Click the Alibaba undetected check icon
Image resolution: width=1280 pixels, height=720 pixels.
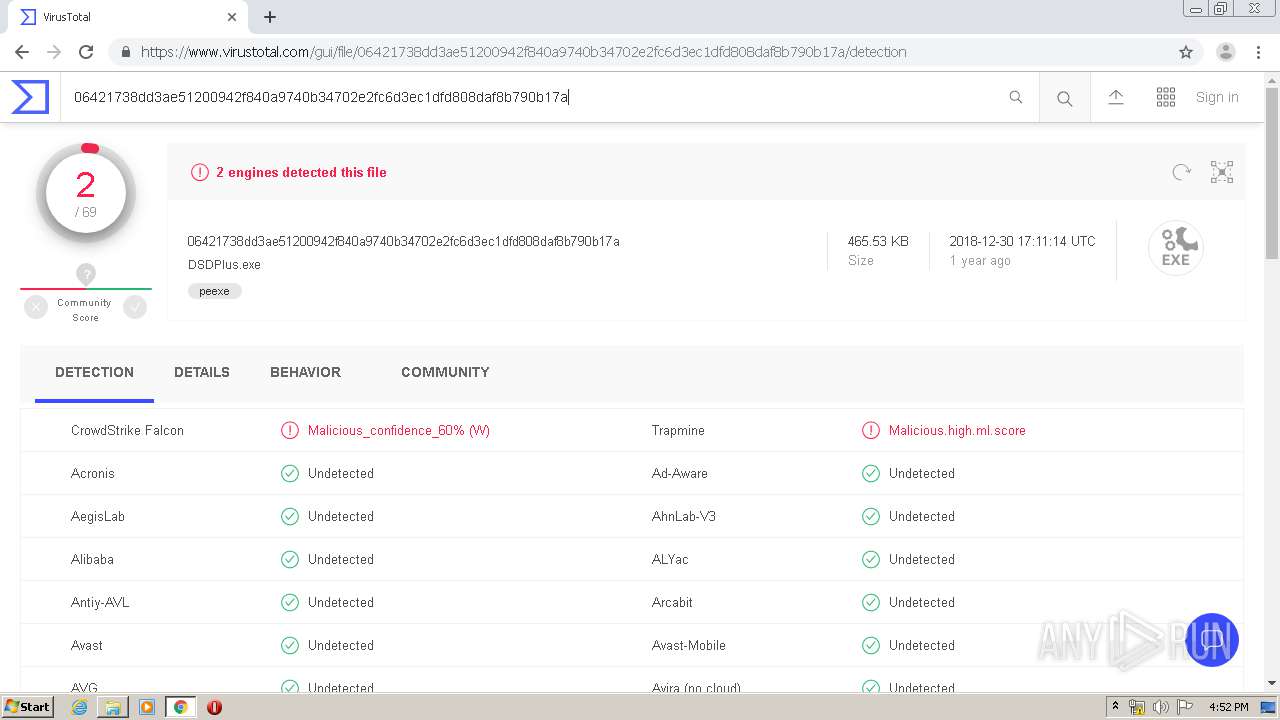point(290,559)
